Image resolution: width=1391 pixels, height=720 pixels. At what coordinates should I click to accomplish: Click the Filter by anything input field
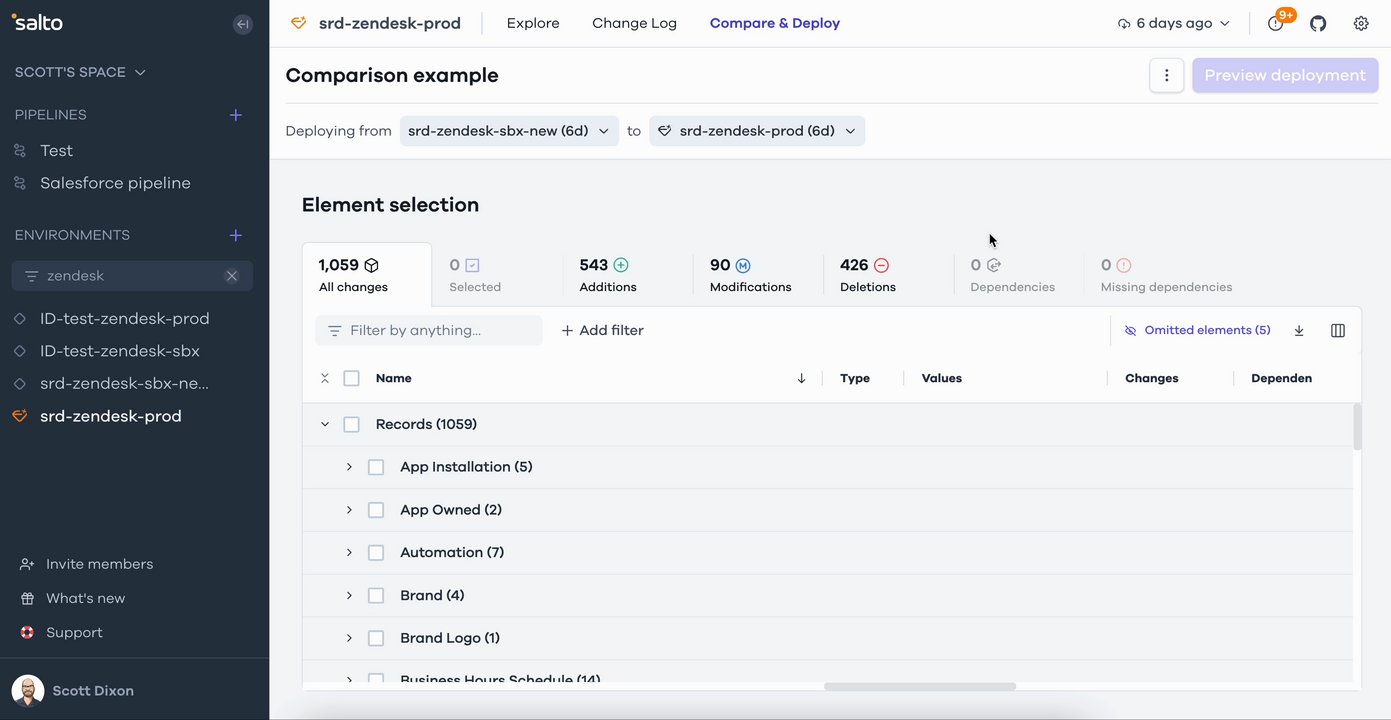(x=440, y=331)
